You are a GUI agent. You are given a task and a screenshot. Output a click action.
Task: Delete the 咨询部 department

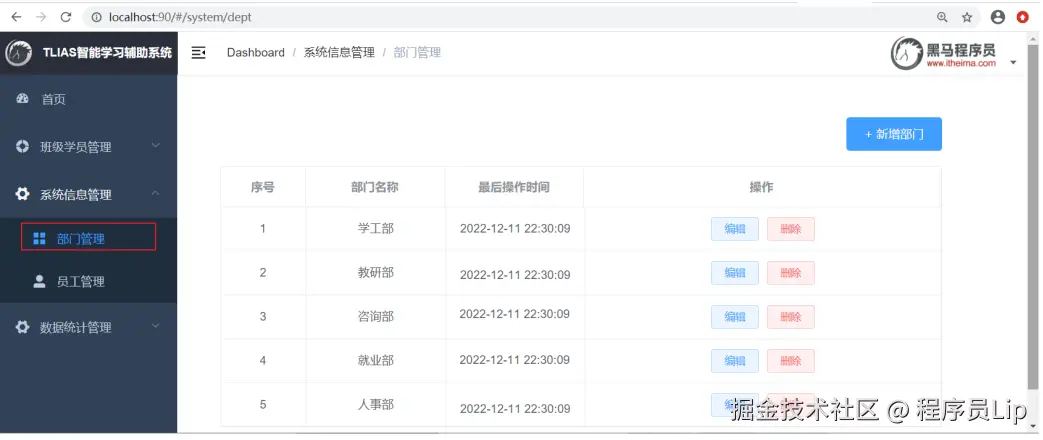pyautogui.click(x=790, y=317)
